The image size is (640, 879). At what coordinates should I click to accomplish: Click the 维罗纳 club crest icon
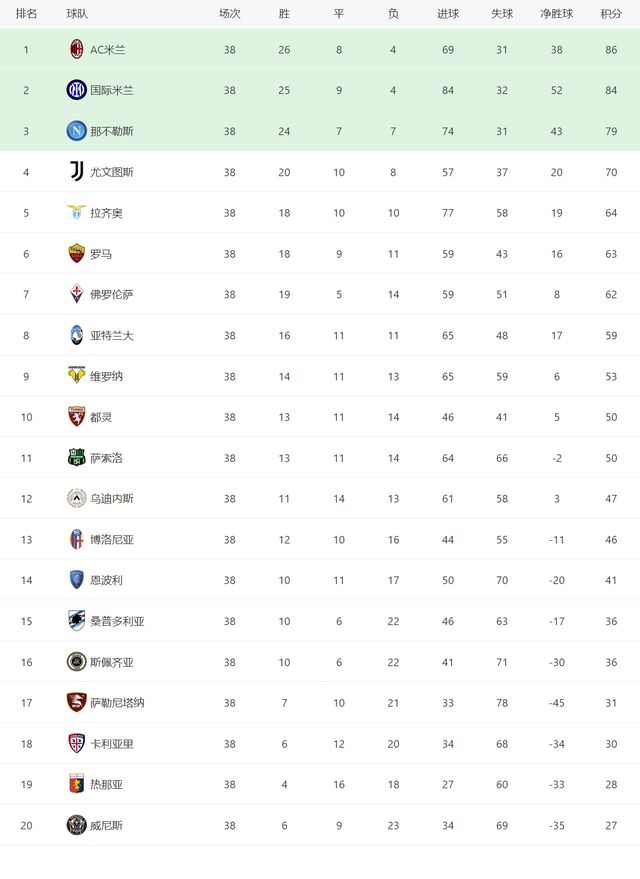[x=77, y=376]
